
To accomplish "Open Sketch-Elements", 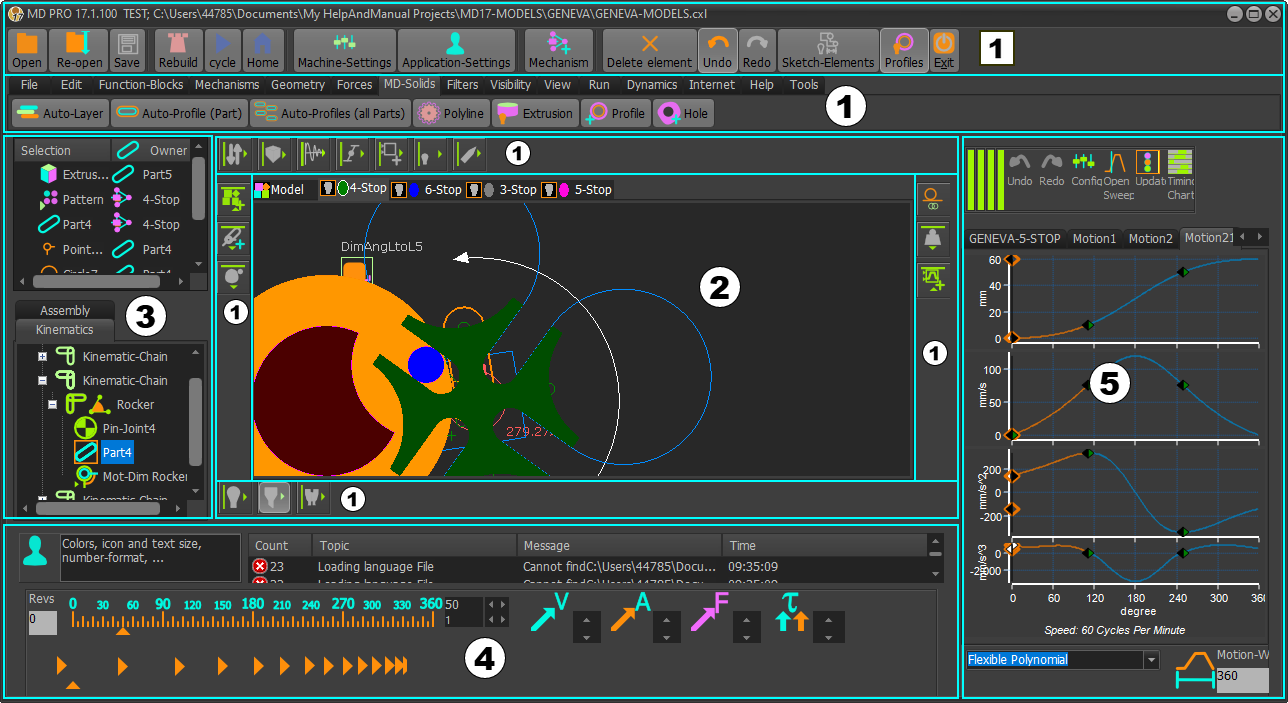I will coord(827,50).
